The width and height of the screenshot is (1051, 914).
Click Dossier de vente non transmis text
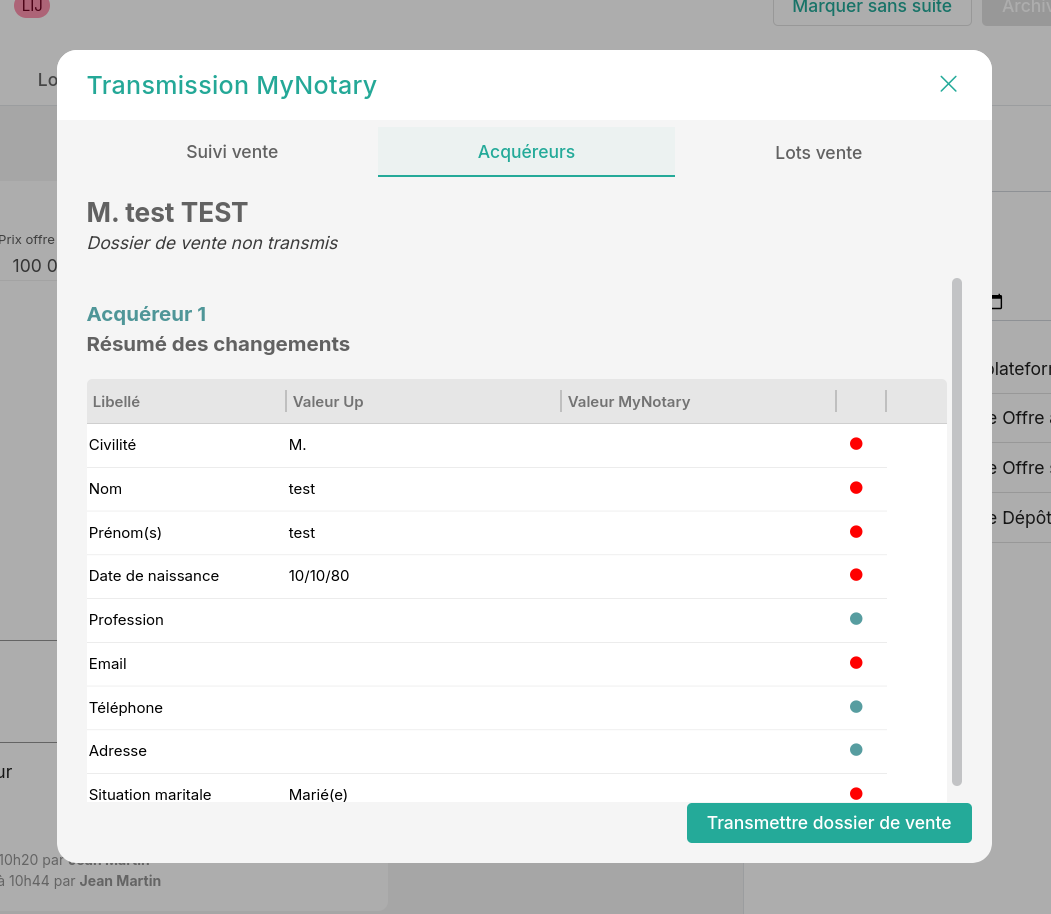pos(212,243)
